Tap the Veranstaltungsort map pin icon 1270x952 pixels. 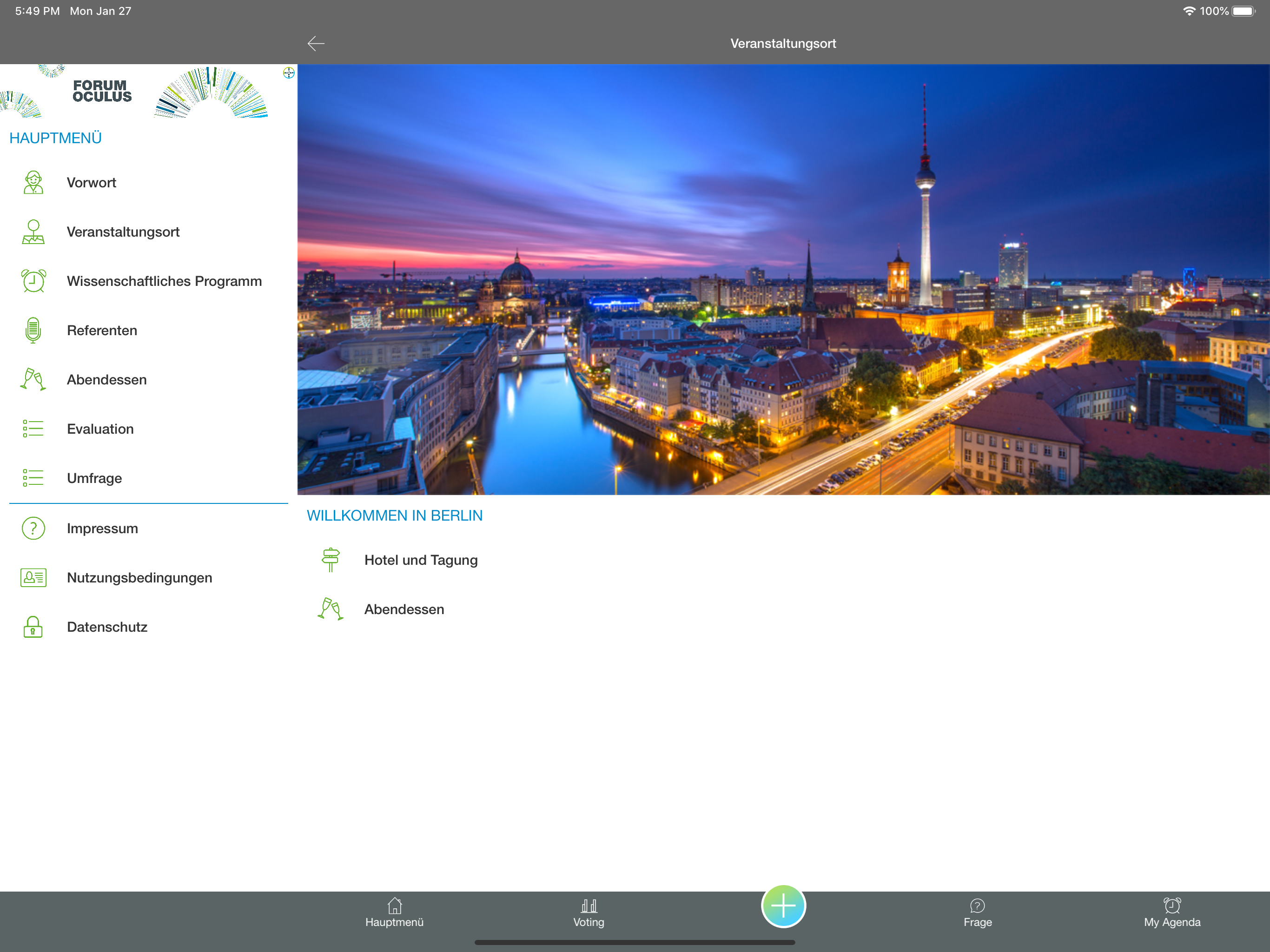coord(33,232)
